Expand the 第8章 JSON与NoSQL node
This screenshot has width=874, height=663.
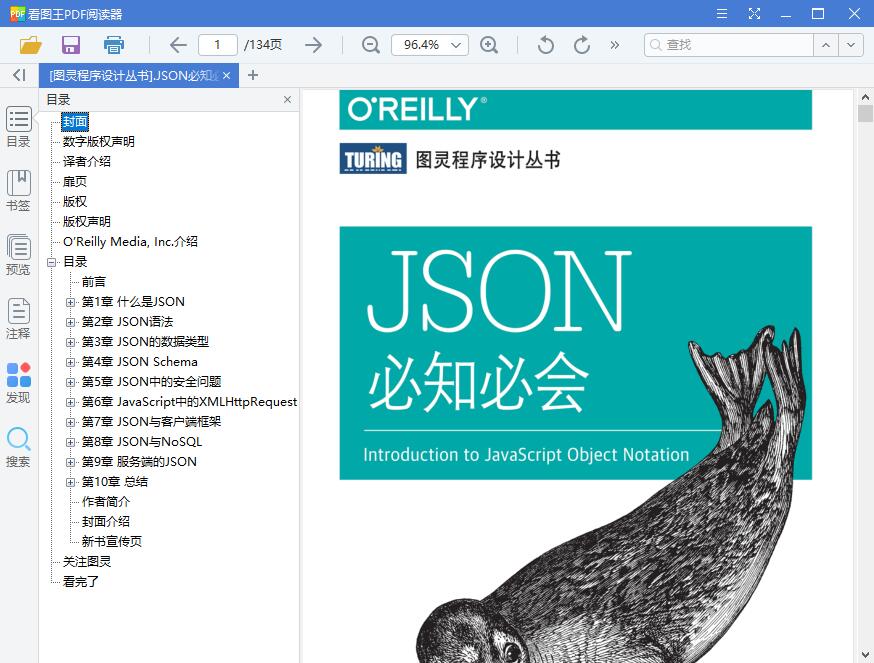(70, 442)
